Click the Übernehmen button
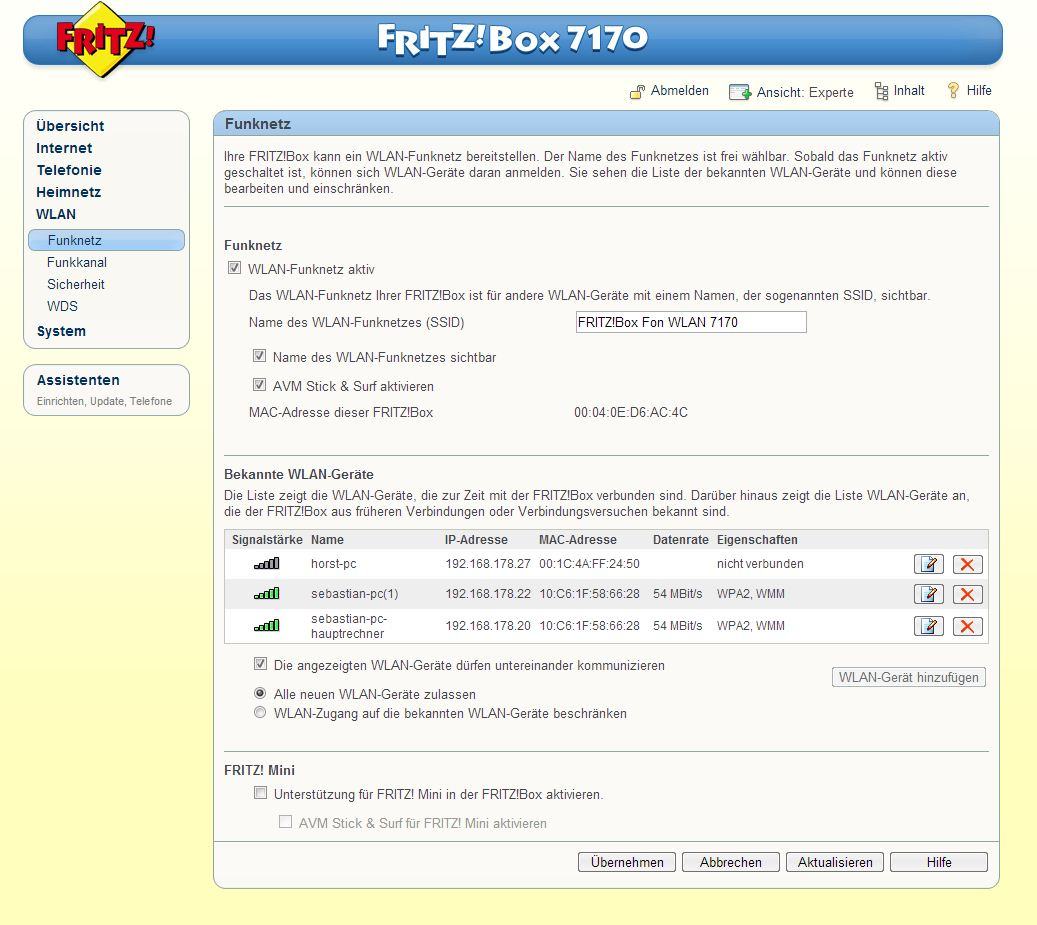1037x925 pixels. click(627, 862)
